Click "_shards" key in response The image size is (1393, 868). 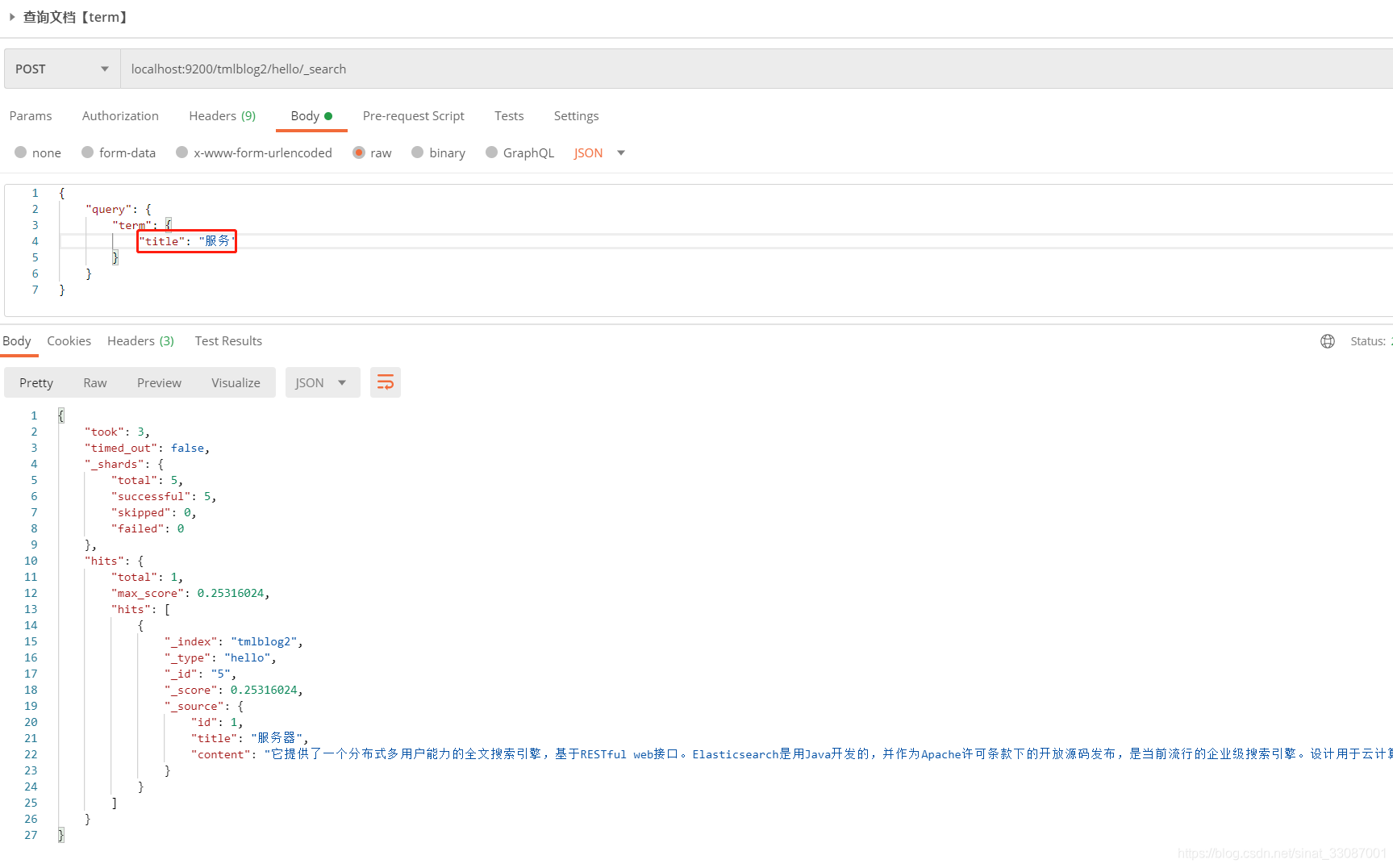[116, 464]
